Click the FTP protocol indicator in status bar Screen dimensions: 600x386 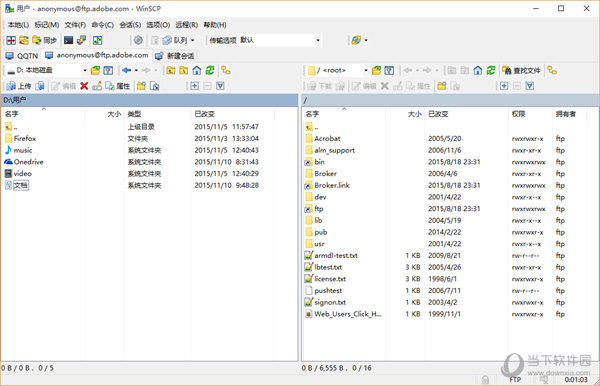tap(515, 379)
